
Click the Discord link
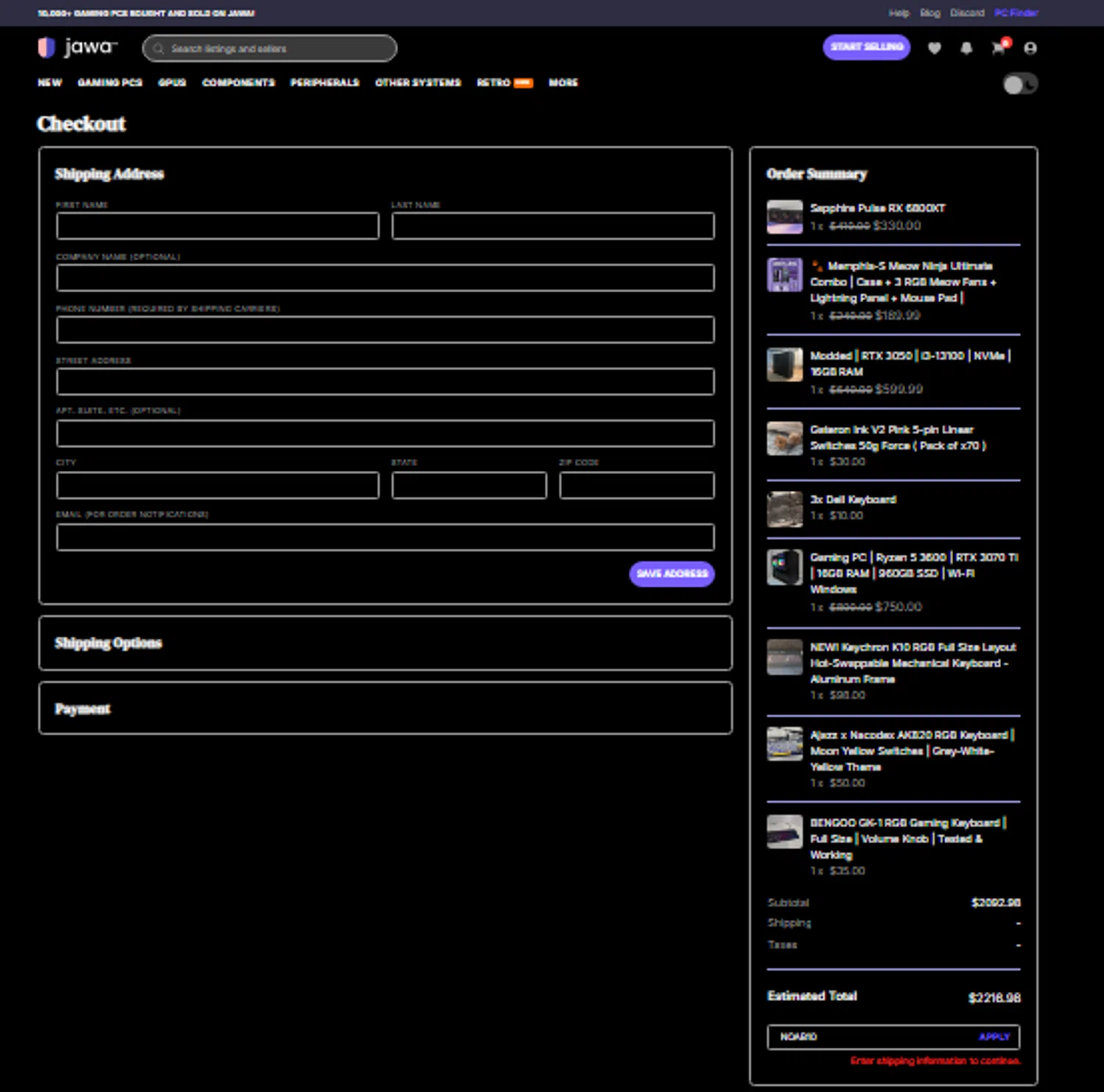pyautogui.click(x=967, y=13)
